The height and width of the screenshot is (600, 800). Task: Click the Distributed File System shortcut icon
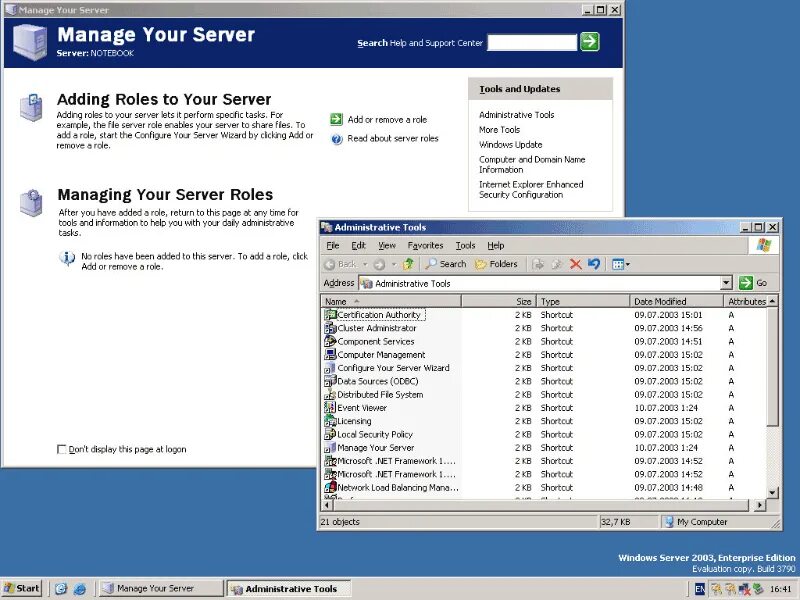[330, 394]
